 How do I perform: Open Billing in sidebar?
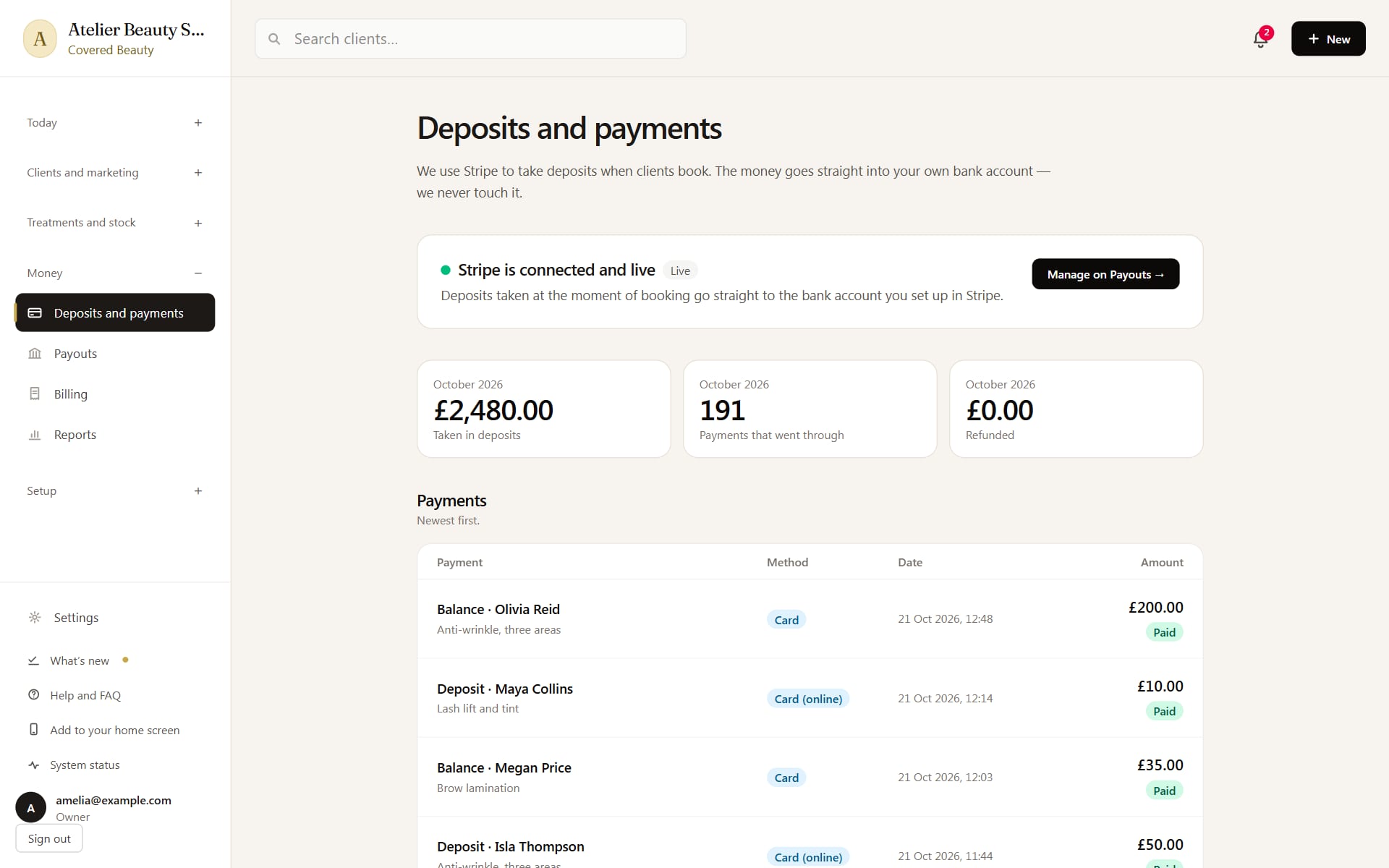[115, 394]
